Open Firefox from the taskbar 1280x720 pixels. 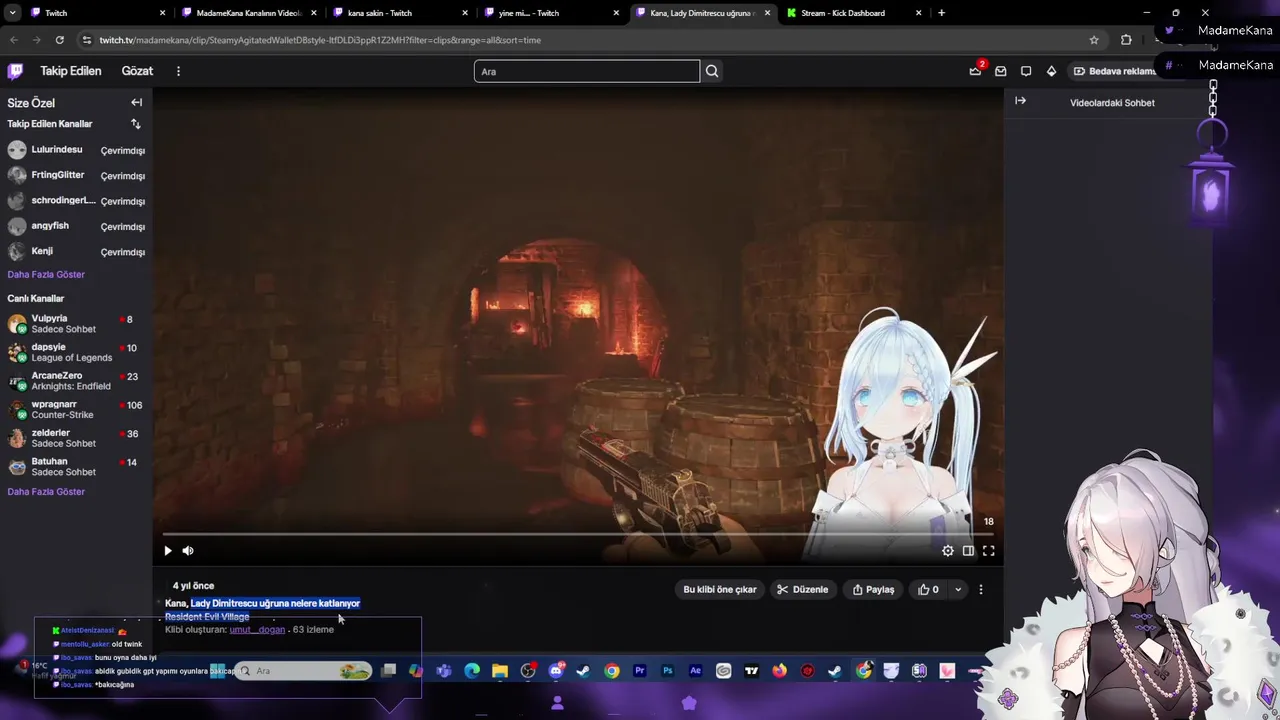click(x=780, y=671)
